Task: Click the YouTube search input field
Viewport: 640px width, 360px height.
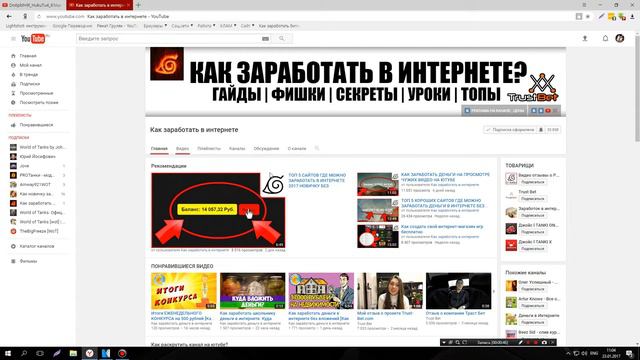Action: [x=169, y=39]
